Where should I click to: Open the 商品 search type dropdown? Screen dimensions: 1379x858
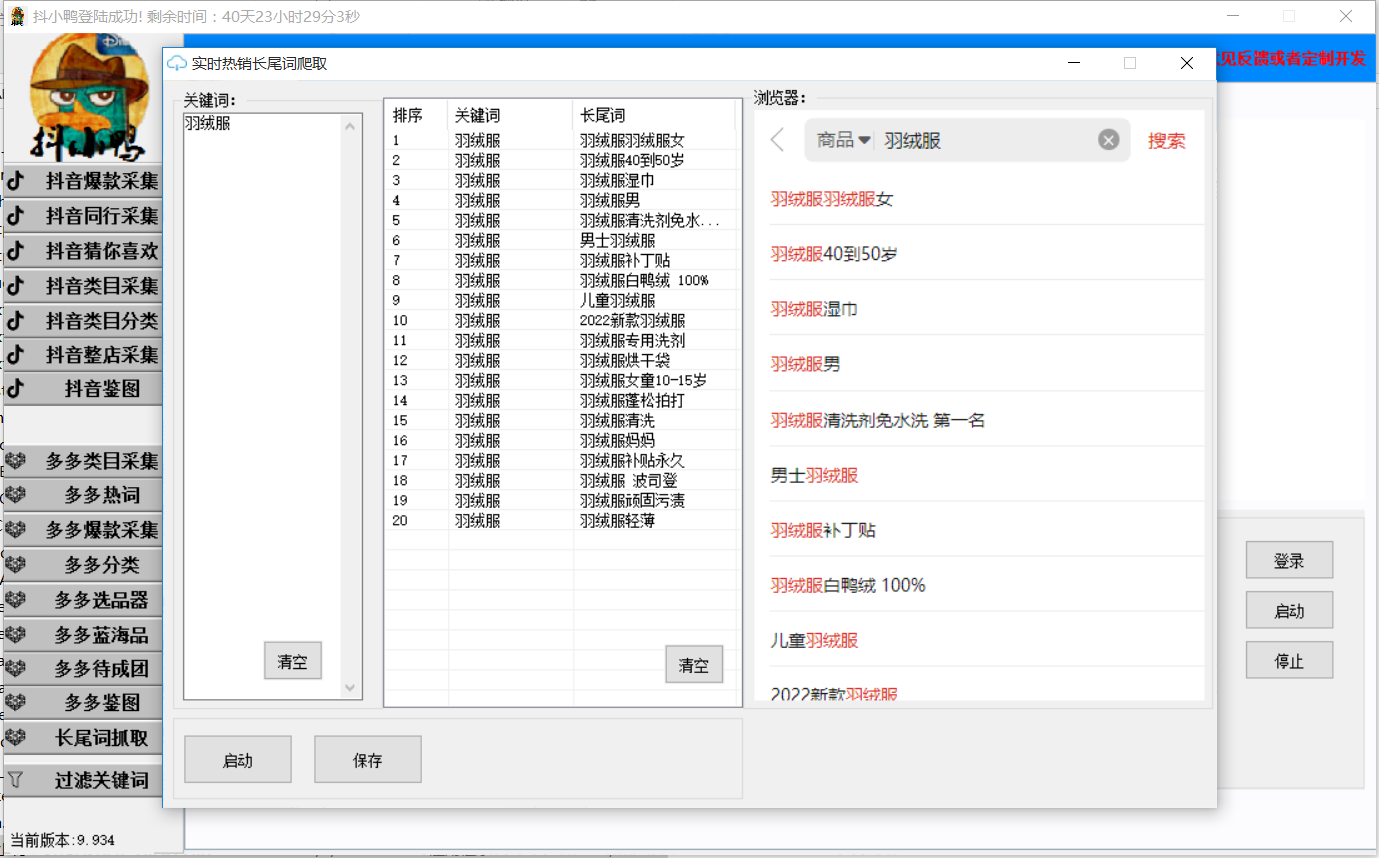[x=842, y=140]
